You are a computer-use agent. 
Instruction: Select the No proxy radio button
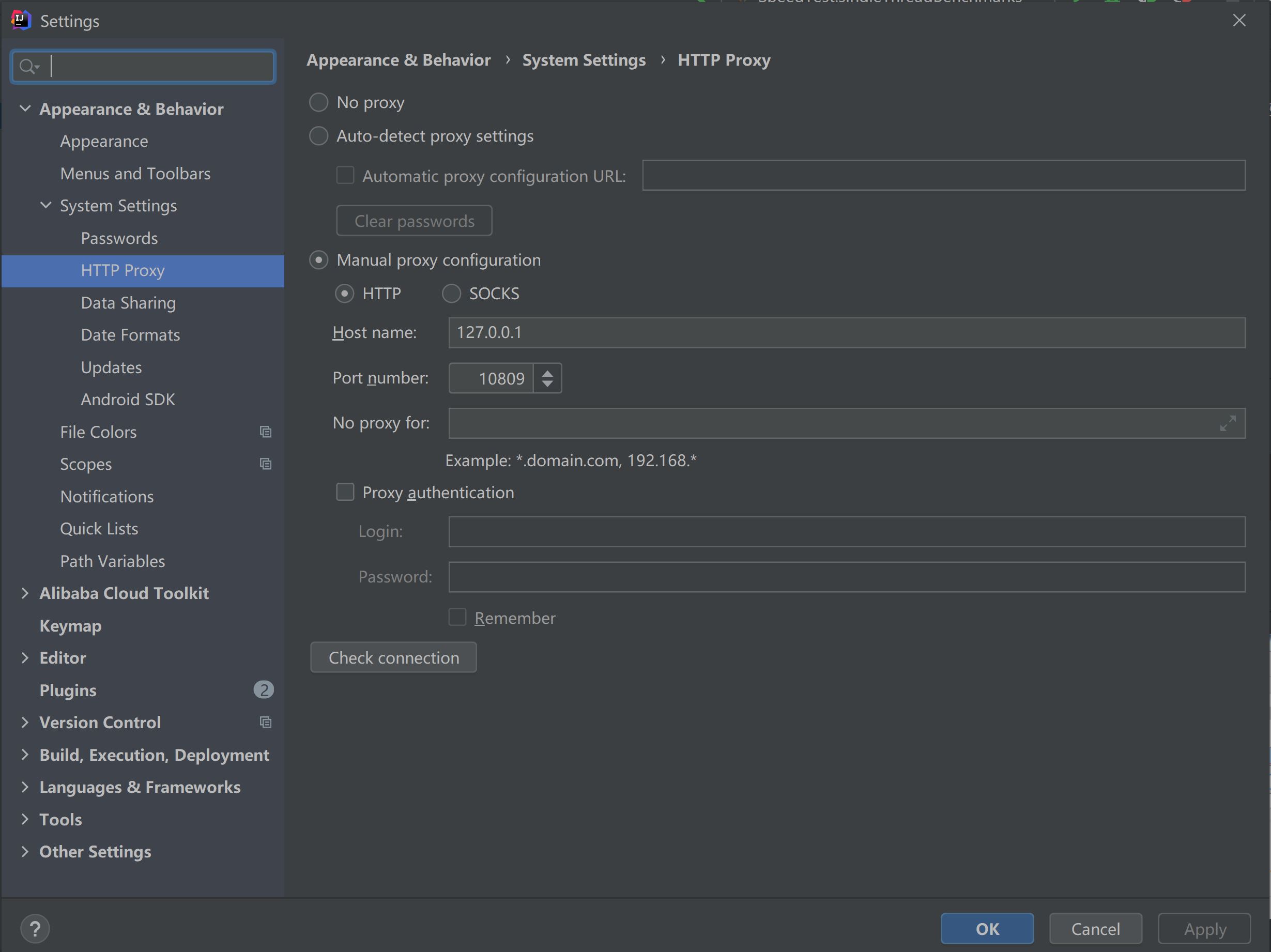[x=319, y=102]
